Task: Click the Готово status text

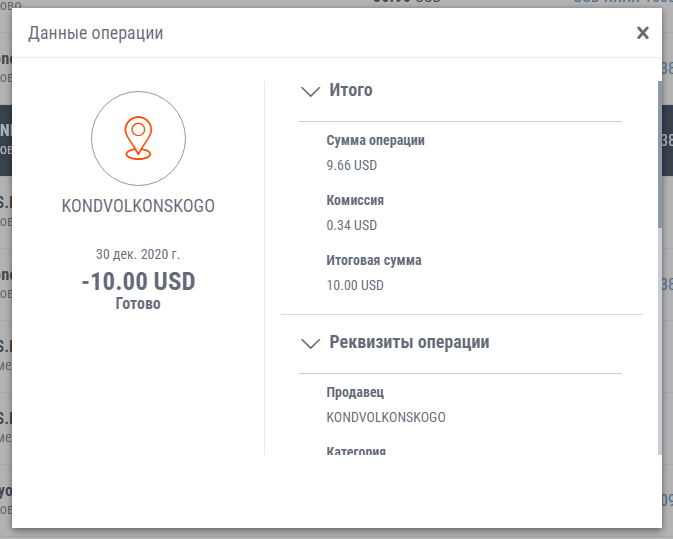Action: [138, 304]
